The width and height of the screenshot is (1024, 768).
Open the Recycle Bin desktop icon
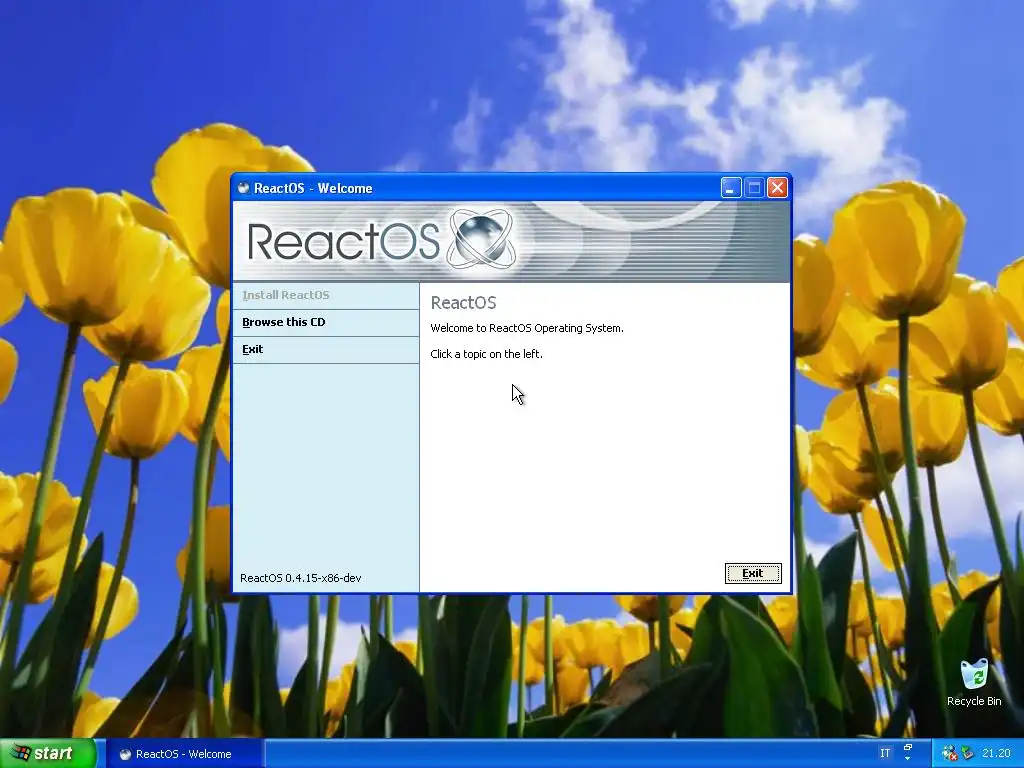pyautogui.click(x=974, y=682)
